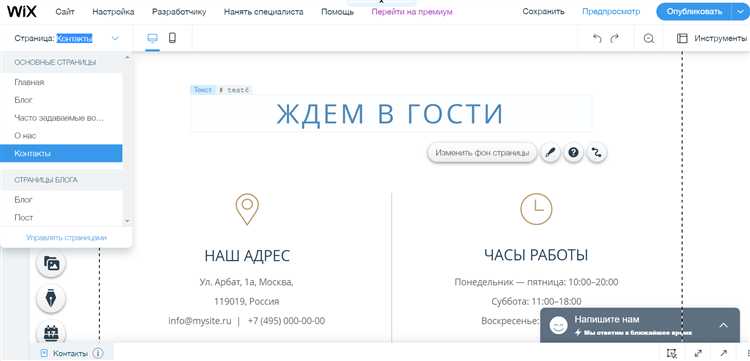Click the zoom out magnifier icon

tap(649, 39)
